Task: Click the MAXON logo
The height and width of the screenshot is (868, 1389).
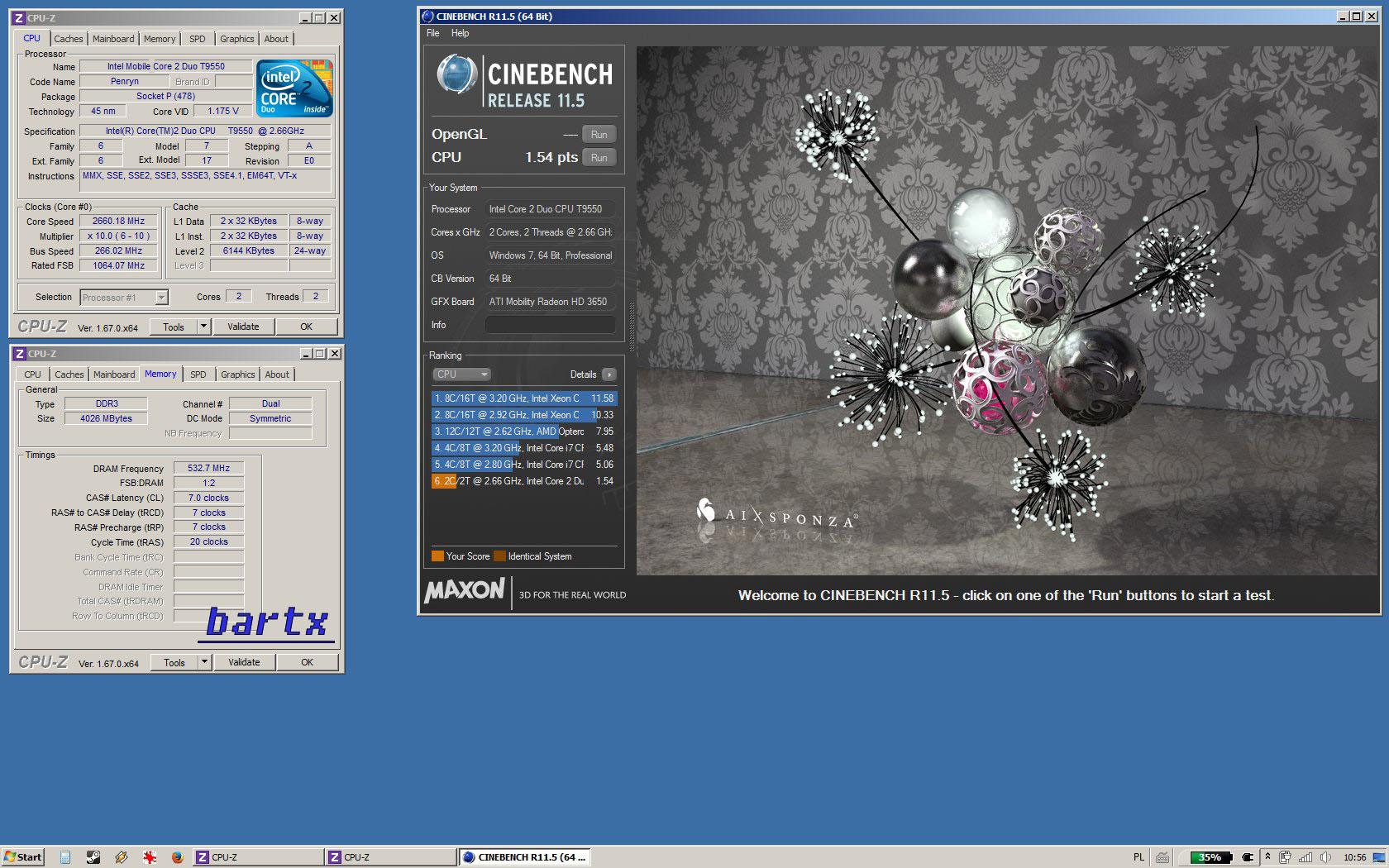Action: [x=465, y=590]
